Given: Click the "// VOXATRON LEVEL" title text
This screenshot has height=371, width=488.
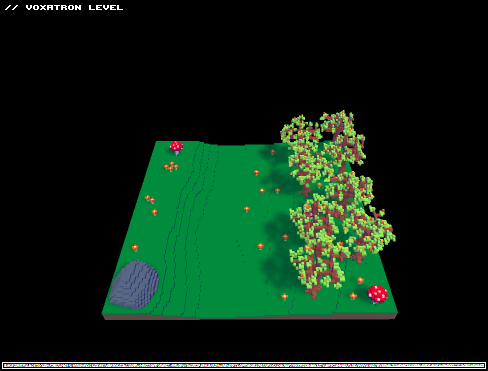Looking at the screenshot, I should coord(64,7).
